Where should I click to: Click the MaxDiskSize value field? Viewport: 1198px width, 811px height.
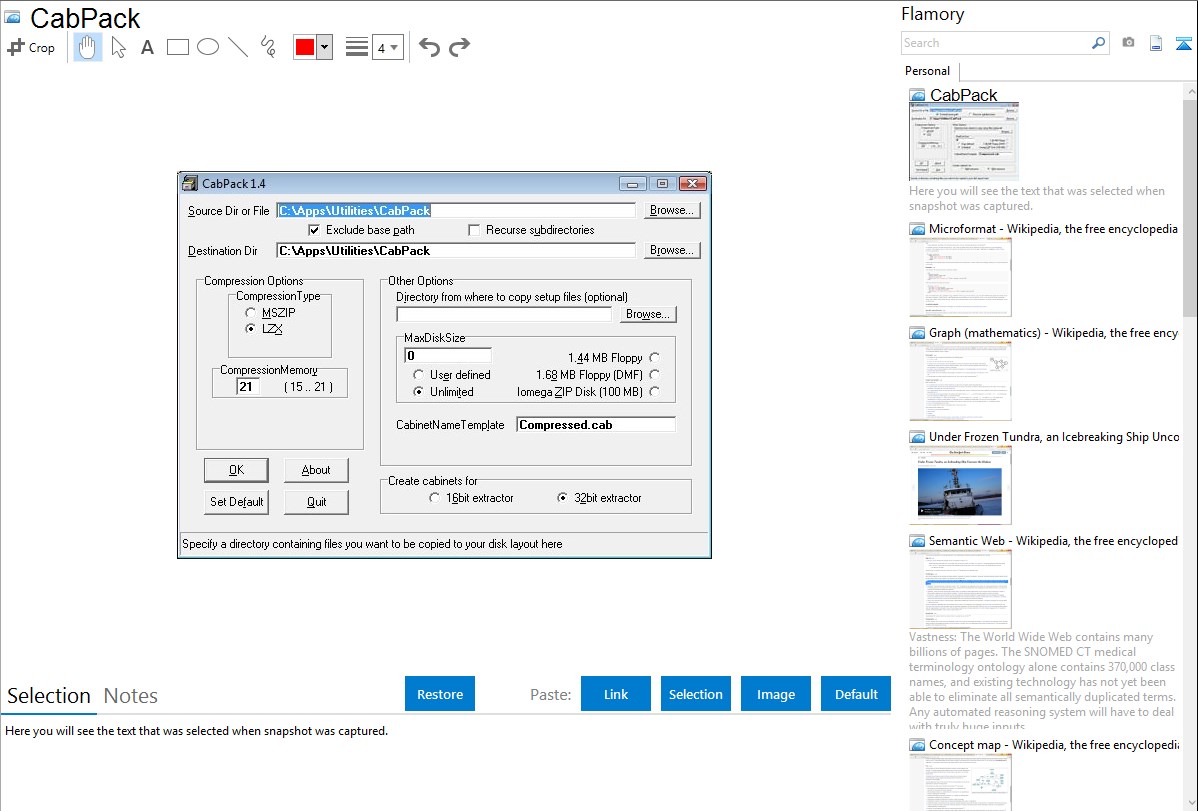coord(448,355)
